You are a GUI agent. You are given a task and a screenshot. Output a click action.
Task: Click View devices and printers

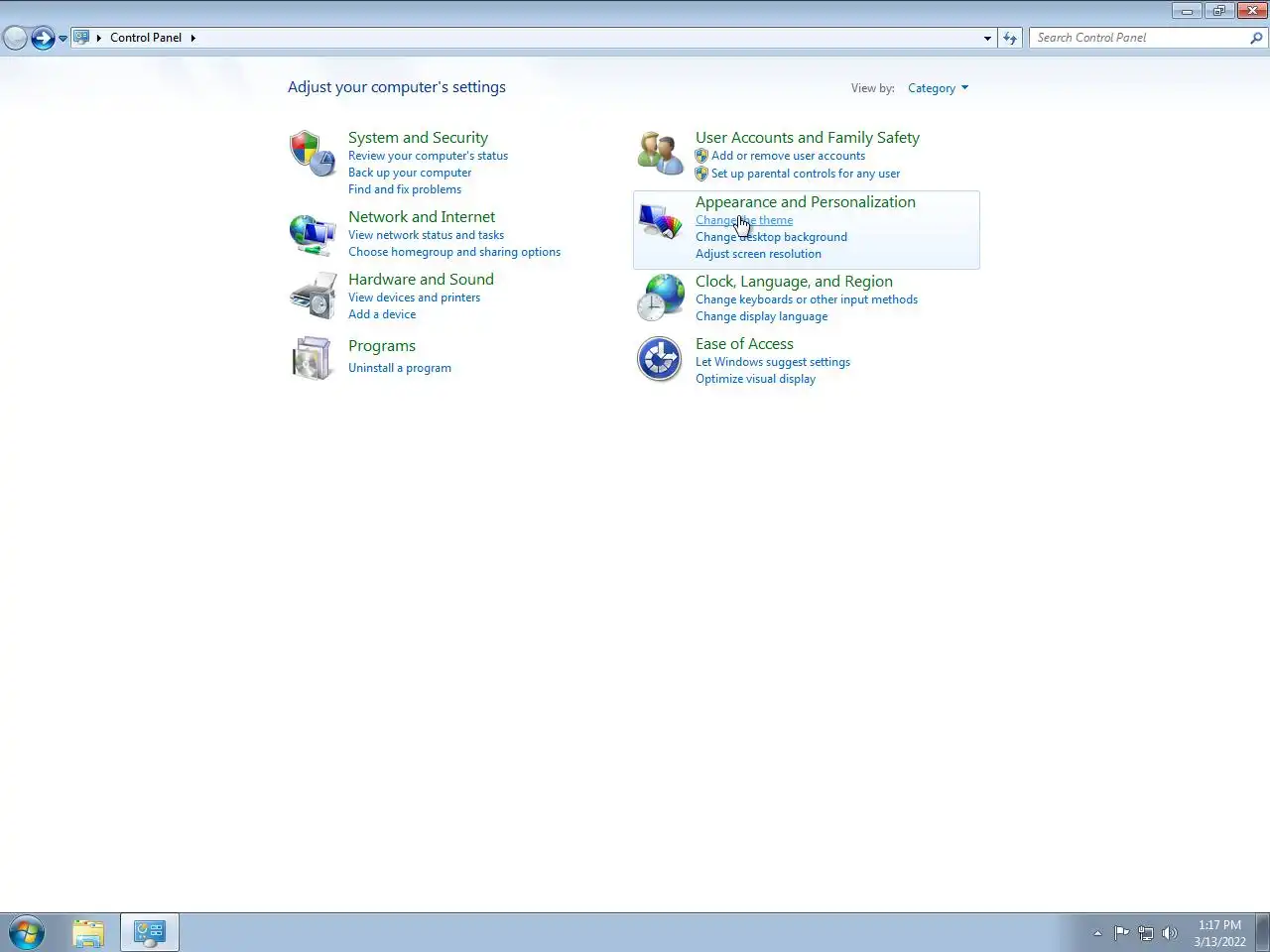click(x=414, y=297)
